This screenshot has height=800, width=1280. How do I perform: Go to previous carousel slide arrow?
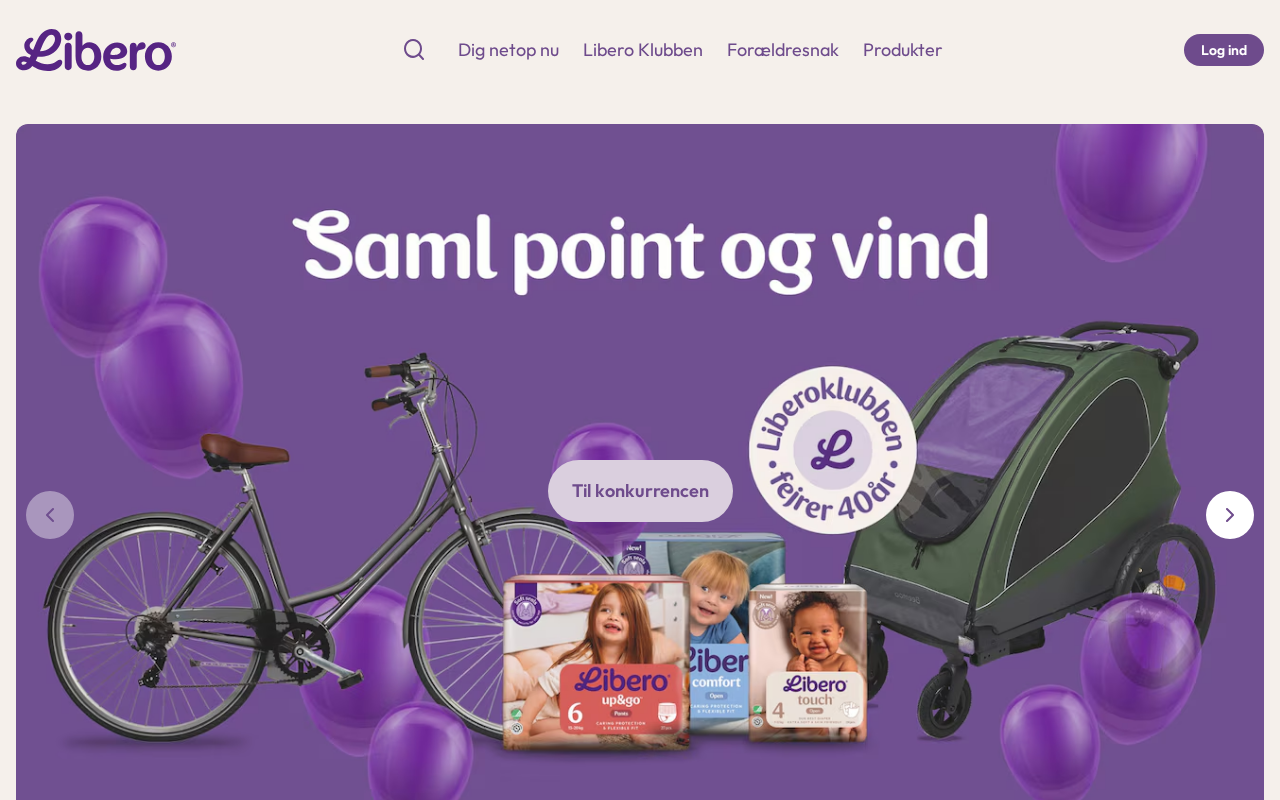click(50, 515)
